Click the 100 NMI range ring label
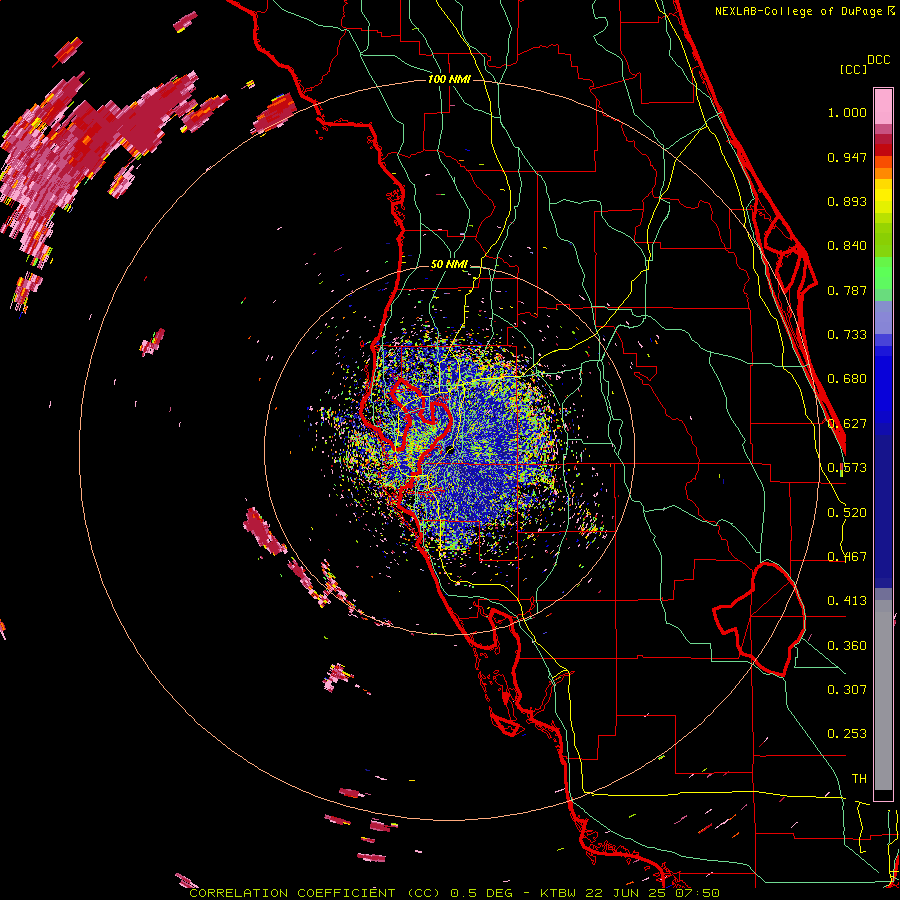This screenshot has width=900, height=900. pyautogui.click(x=449, y=79)
